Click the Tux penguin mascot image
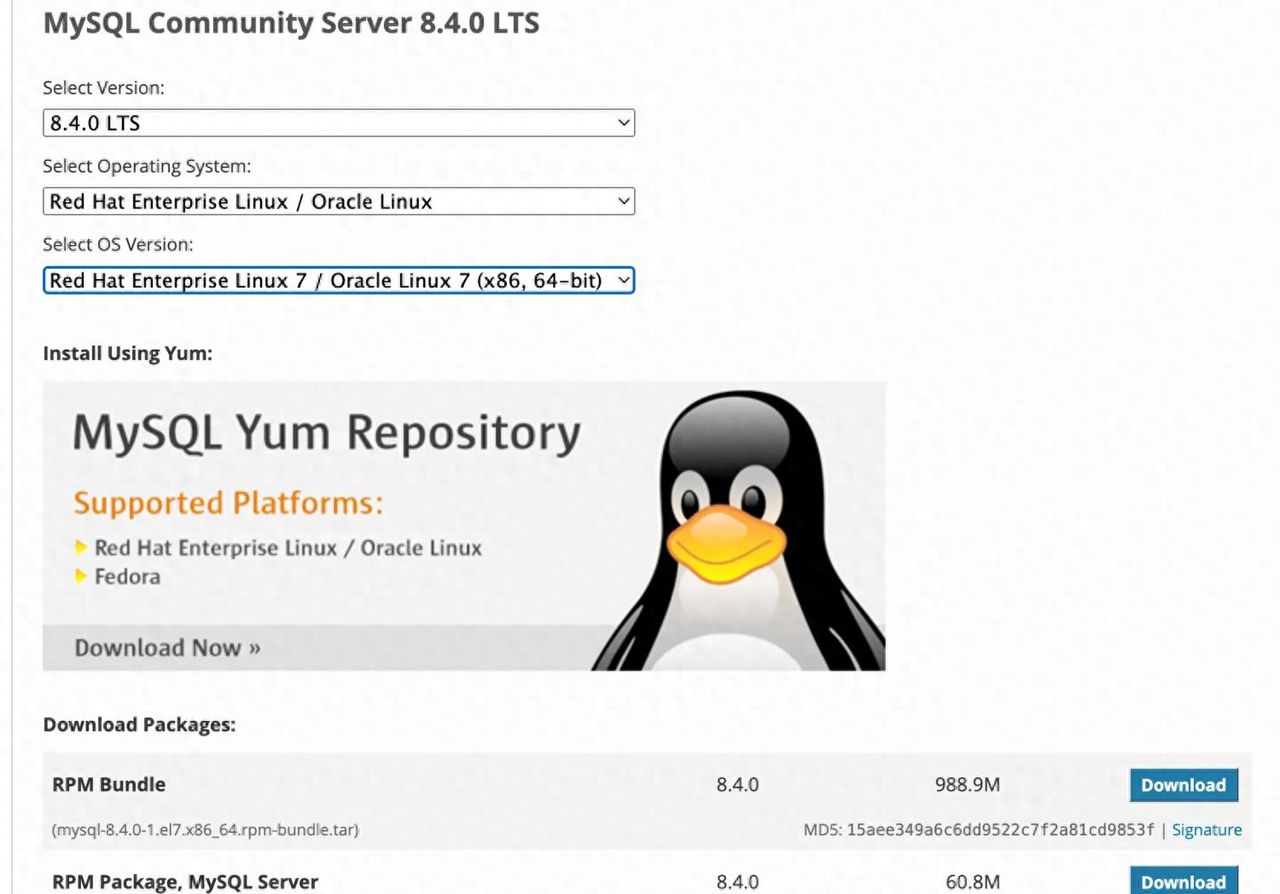 [733, 520]
